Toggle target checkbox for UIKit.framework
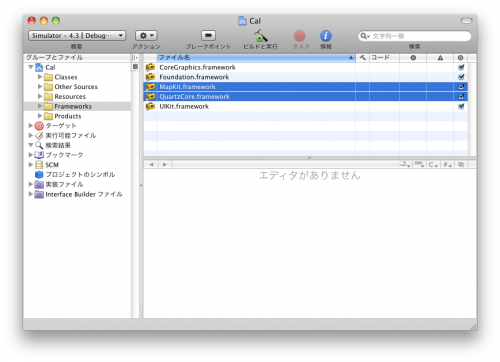 pos(461,106)
